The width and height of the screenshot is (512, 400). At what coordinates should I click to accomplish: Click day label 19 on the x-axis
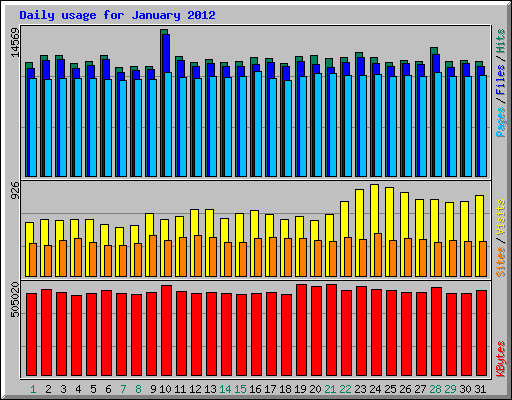[x=300, y=389]
